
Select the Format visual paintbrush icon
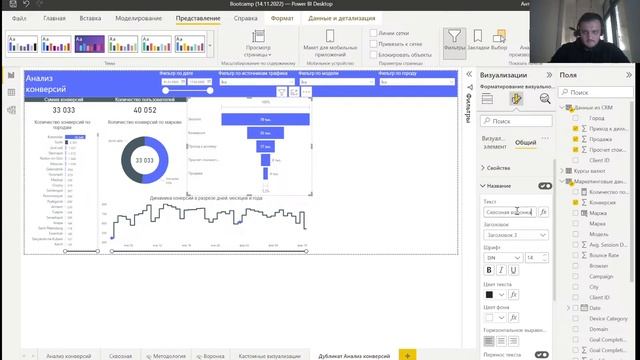coord(516,99)
